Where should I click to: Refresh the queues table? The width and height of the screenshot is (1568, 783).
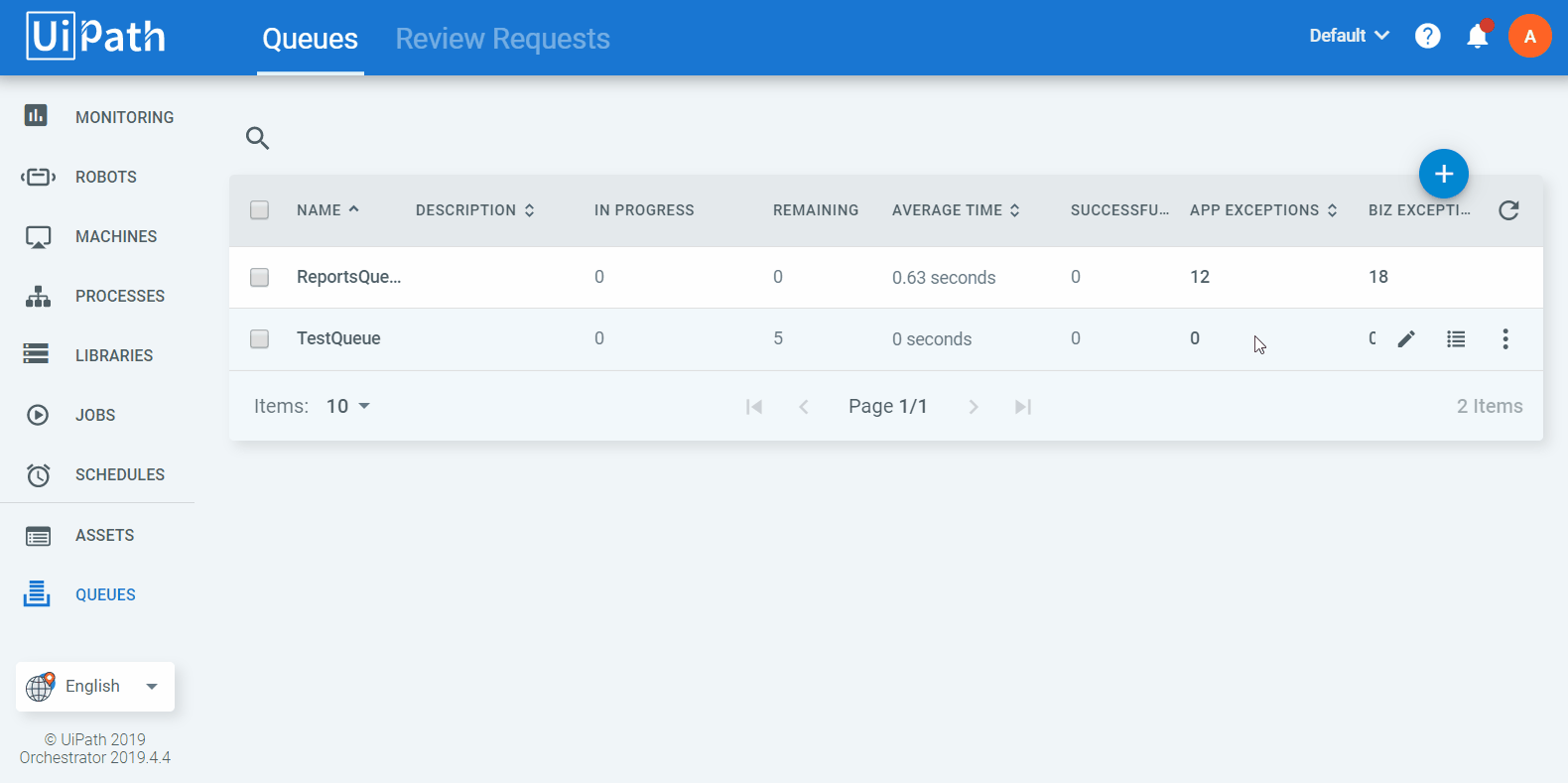(1508, 210)
